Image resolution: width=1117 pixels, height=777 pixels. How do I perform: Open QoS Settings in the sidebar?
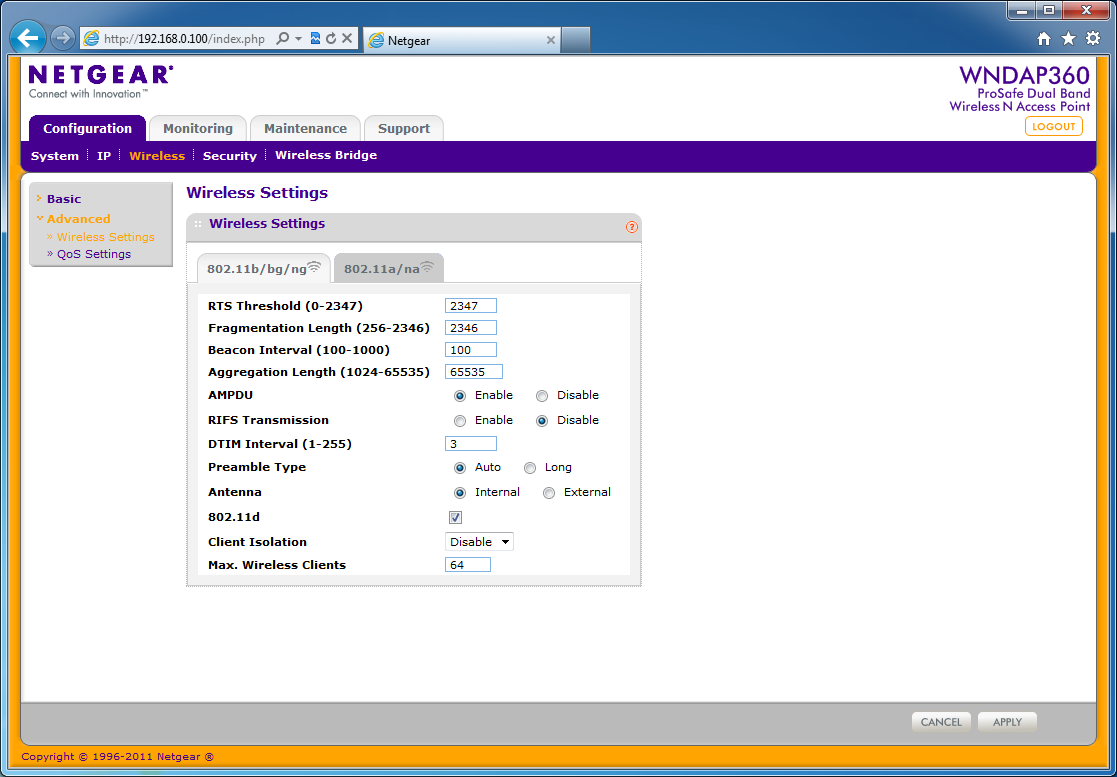tap(94, 254)
